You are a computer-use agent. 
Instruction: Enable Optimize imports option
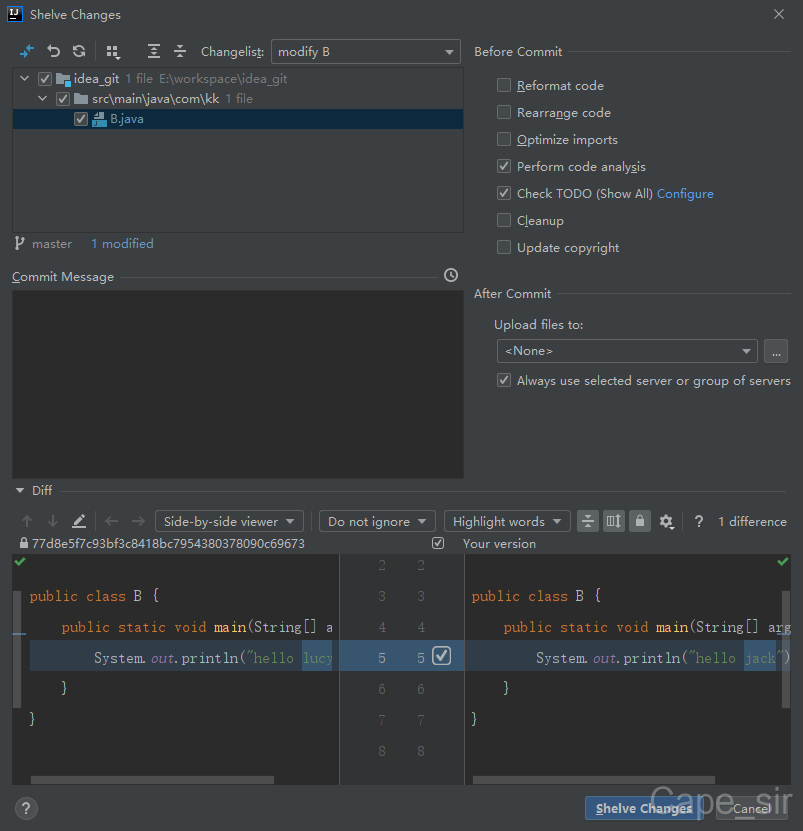coord(504,139)
